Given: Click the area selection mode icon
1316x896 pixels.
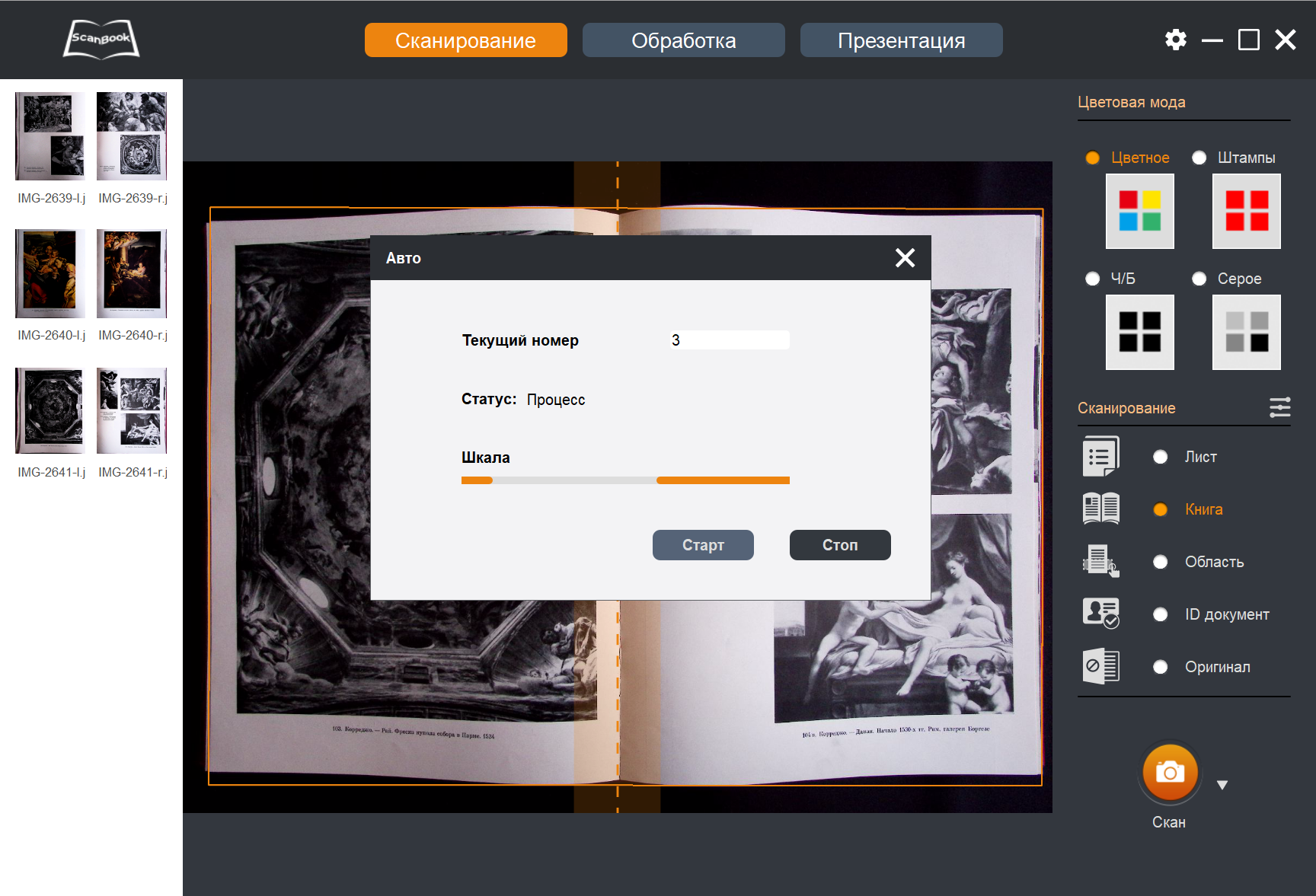Looking at the screenshot, I should pos(1101,561).
